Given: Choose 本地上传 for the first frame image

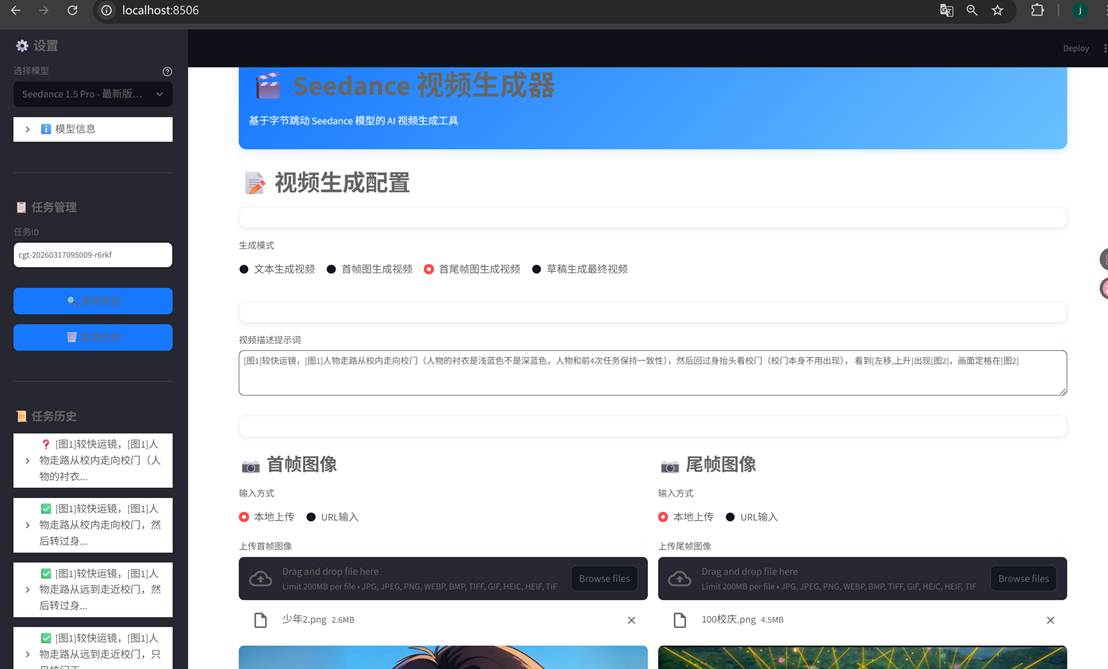Looking at the screenshot, I should click(267, 517).
